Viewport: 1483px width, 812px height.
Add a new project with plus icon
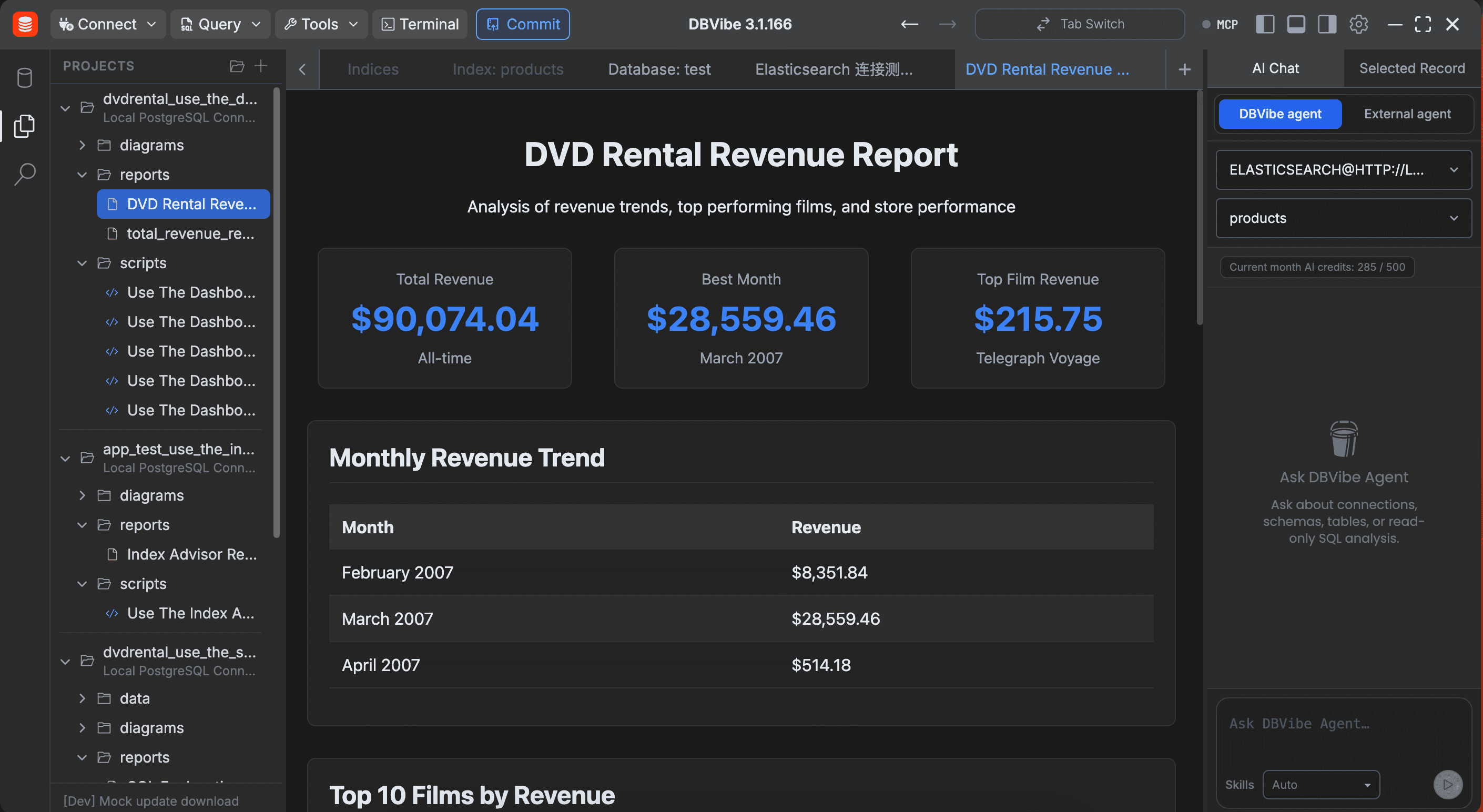261,66
